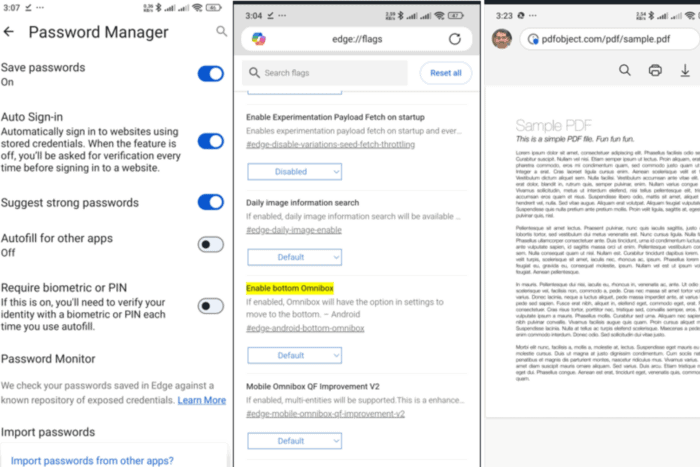700x467 pixels.
Task: Open search in Password Manager
Action: pos(221,31)
